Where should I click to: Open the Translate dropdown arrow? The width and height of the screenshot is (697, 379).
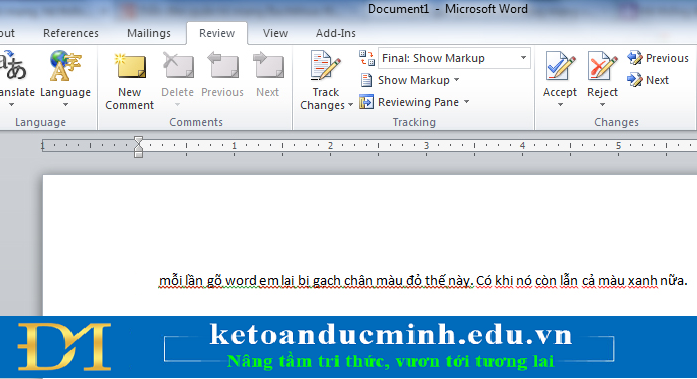click(12, 104)
